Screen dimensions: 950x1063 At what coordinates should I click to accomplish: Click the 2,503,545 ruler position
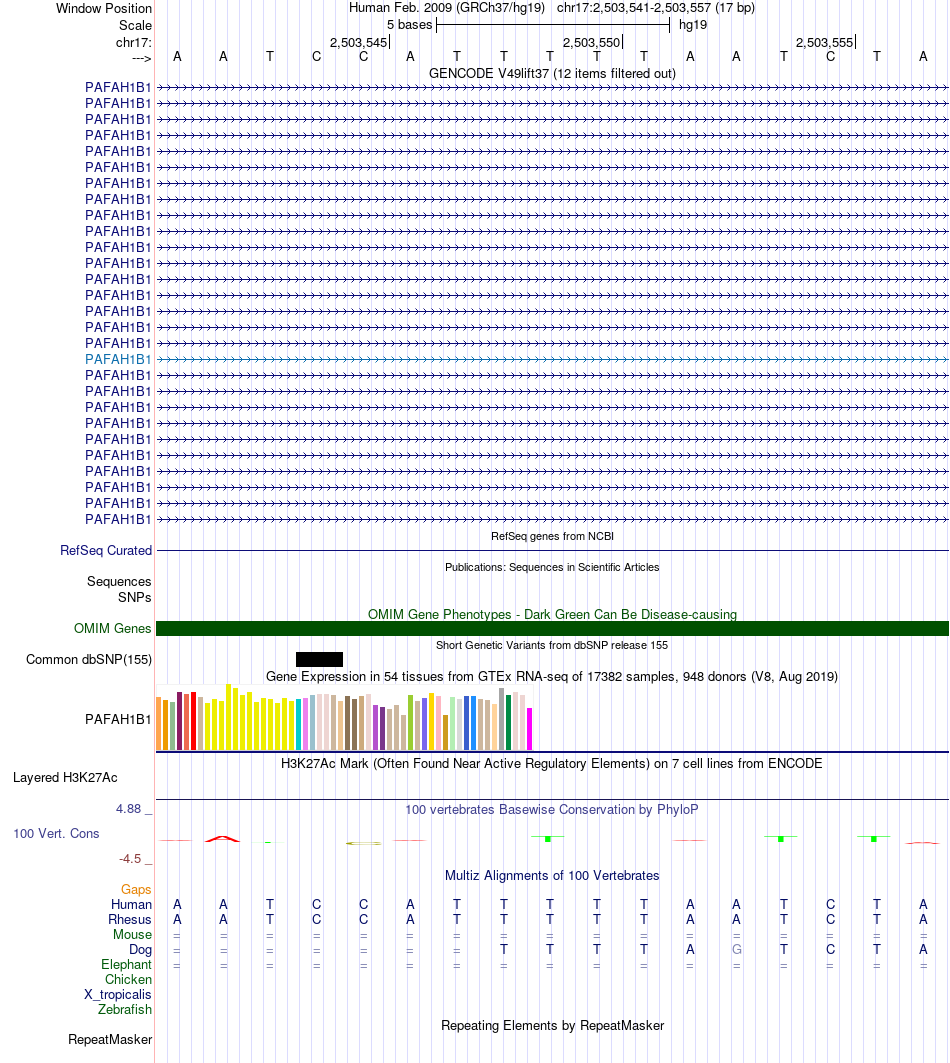tap(359, 42)
